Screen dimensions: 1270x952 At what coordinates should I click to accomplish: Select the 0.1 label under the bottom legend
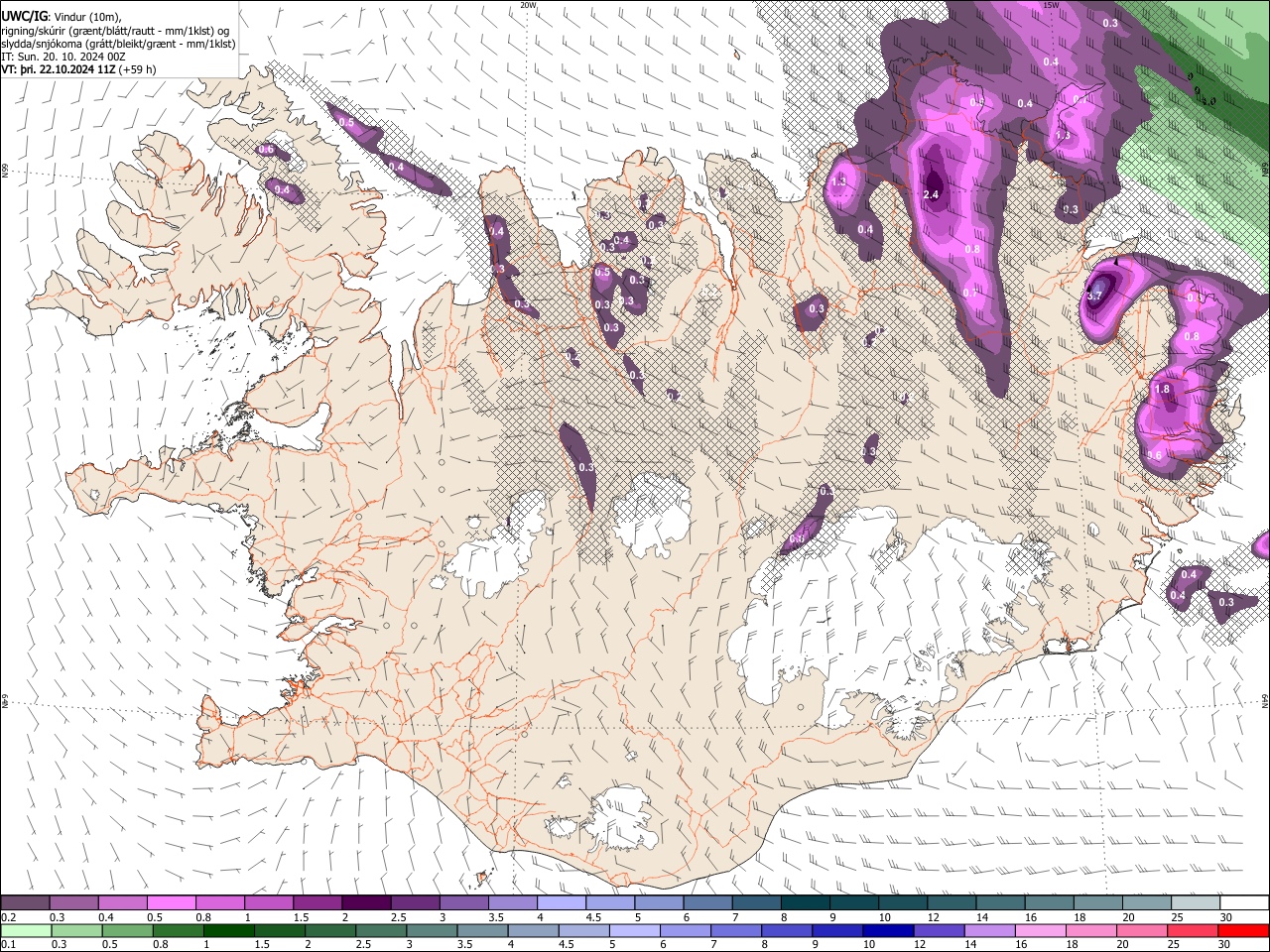pos(8,944)
